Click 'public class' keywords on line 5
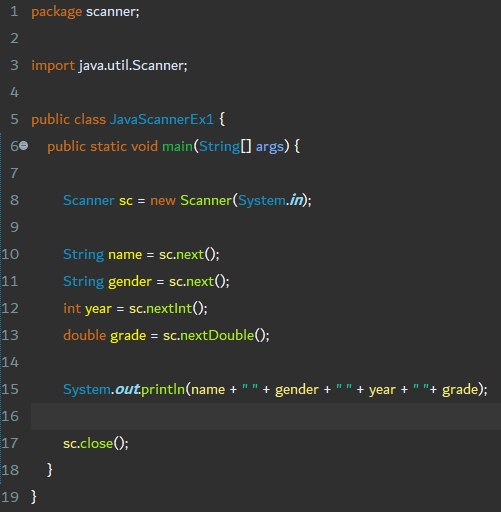501x512 pixels. click(x=68, y=120)
